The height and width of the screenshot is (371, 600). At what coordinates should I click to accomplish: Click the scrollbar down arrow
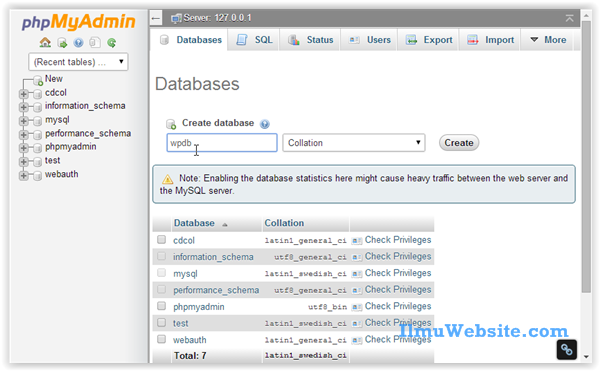586,356
